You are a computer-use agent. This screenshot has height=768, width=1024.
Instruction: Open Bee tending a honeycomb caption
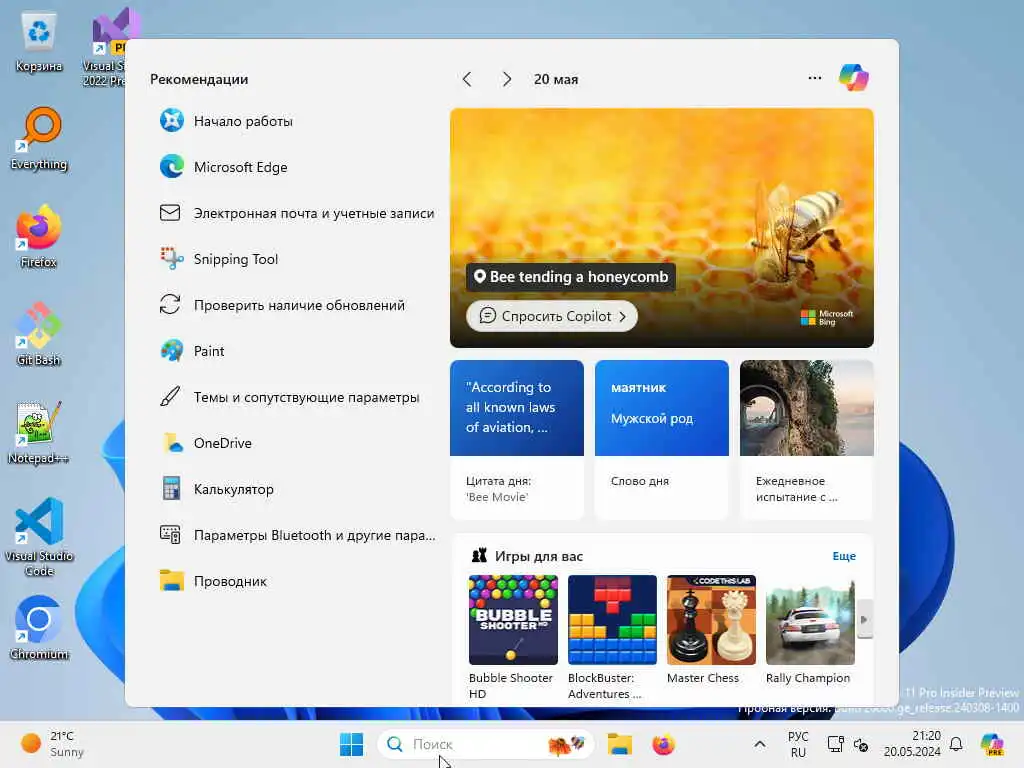click(x=571, y=277)
